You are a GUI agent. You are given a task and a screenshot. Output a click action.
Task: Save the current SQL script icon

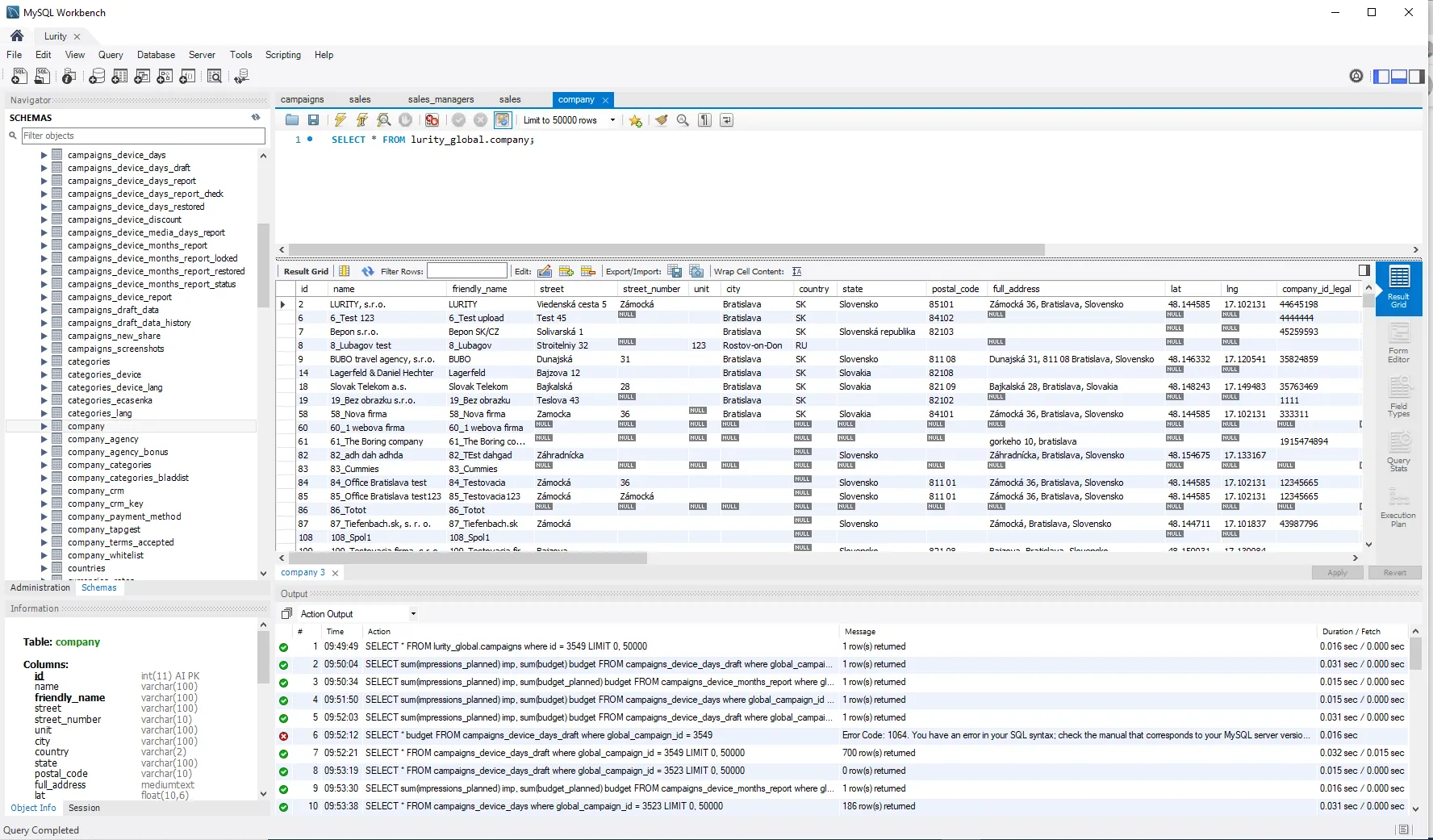pos(314,119)
